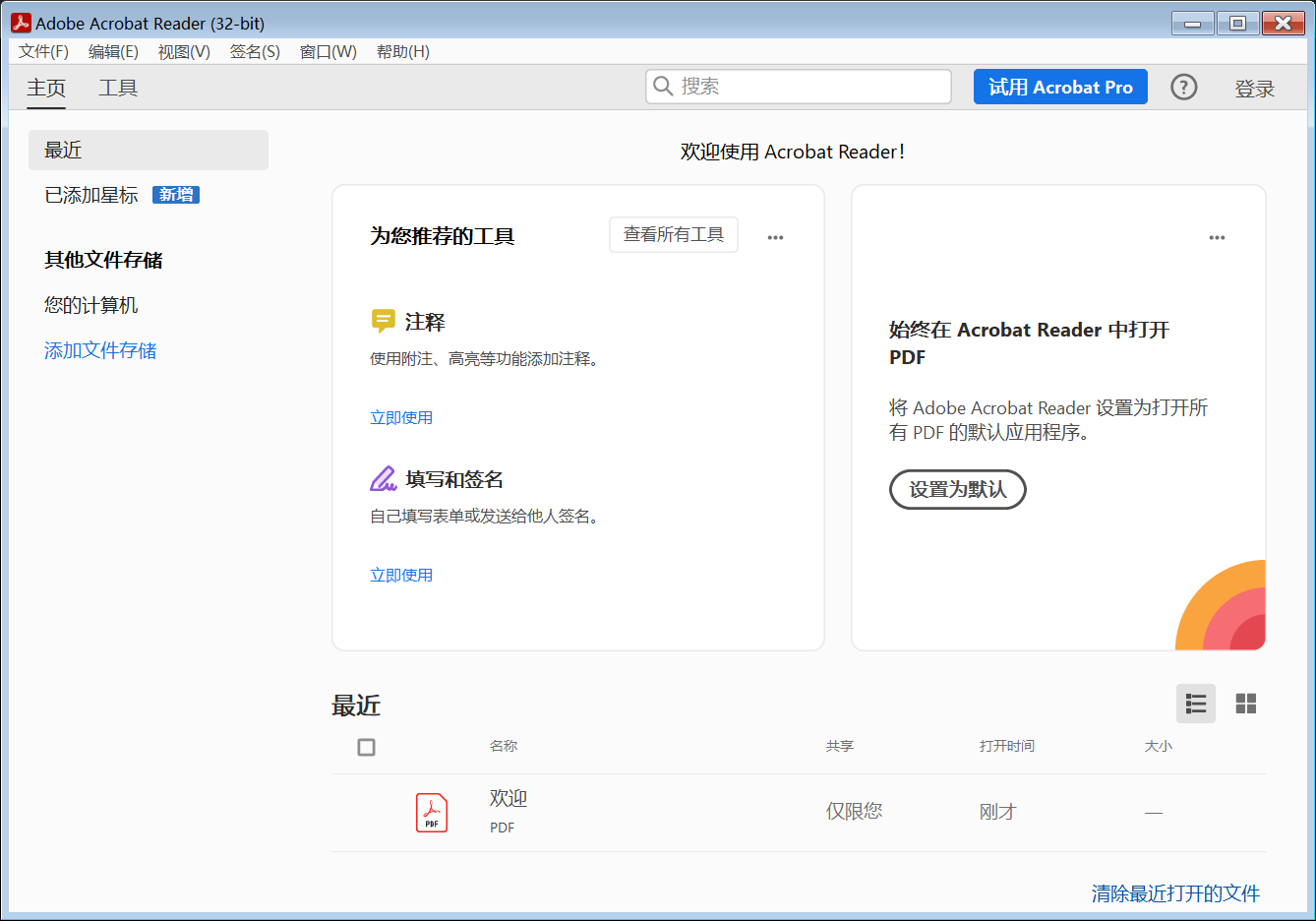This screenshot has width=1316, height=921.
Task: Open the 文件(F) menu
Action: click(x=44, y=51)
